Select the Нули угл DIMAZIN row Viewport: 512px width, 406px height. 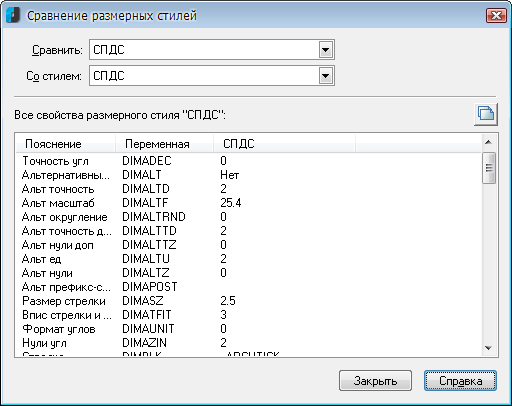pyautogui.click(x=248, y=343)
